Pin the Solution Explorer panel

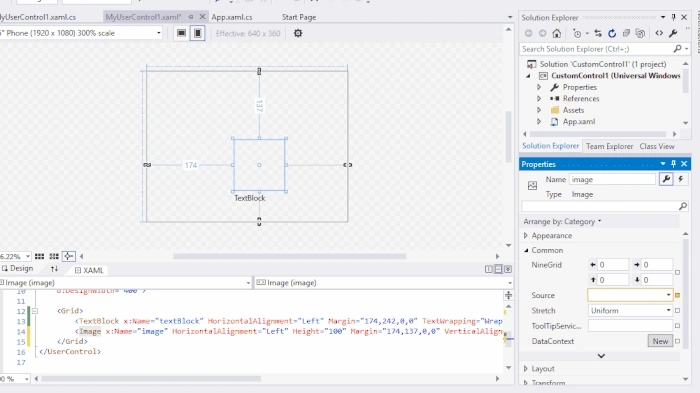[674, 17]
